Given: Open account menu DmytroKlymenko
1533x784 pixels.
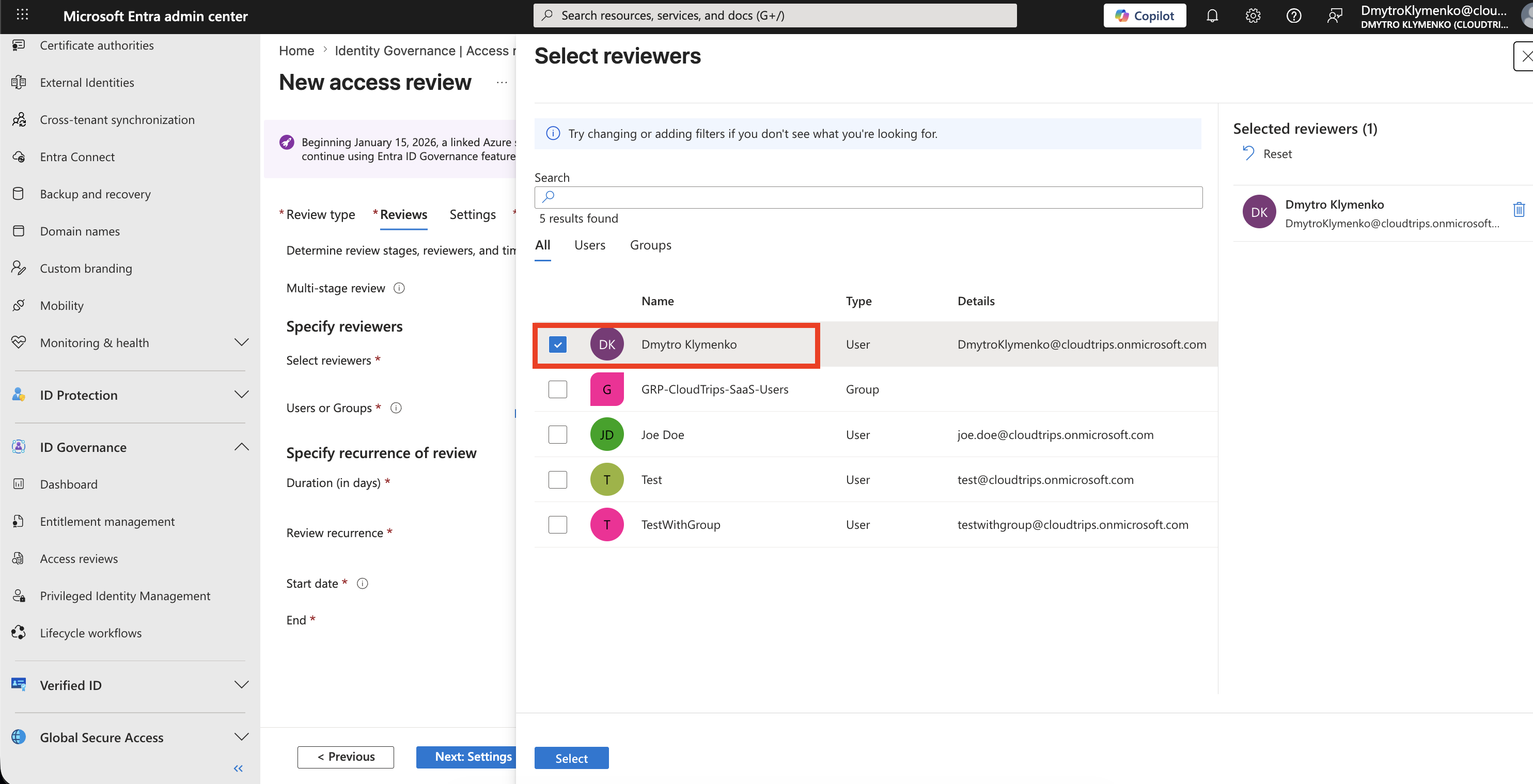Looking at the screenshot, I should (1434, 17).
